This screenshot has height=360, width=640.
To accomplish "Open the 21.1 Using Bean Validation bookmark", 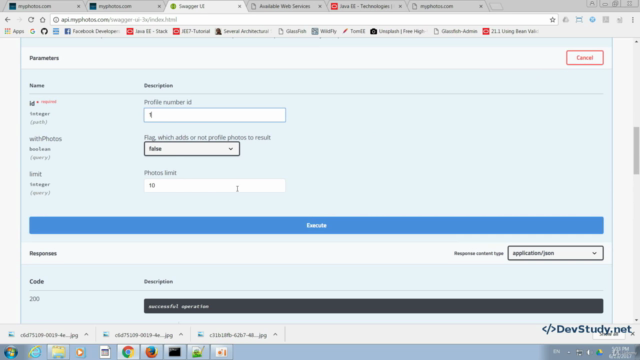I will [511, 31].
